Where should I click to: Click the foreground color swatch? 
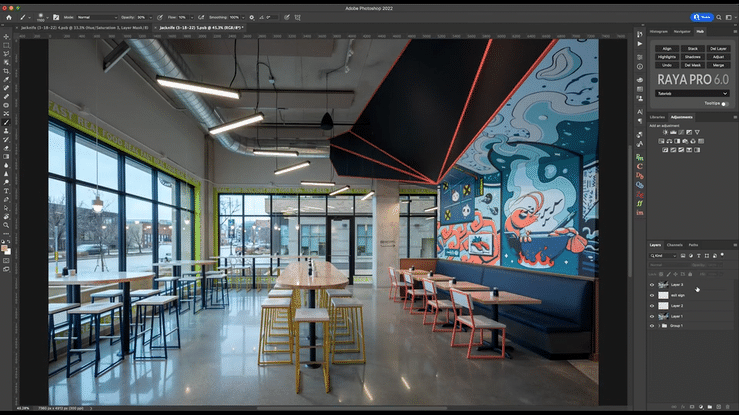click(4, 248)
